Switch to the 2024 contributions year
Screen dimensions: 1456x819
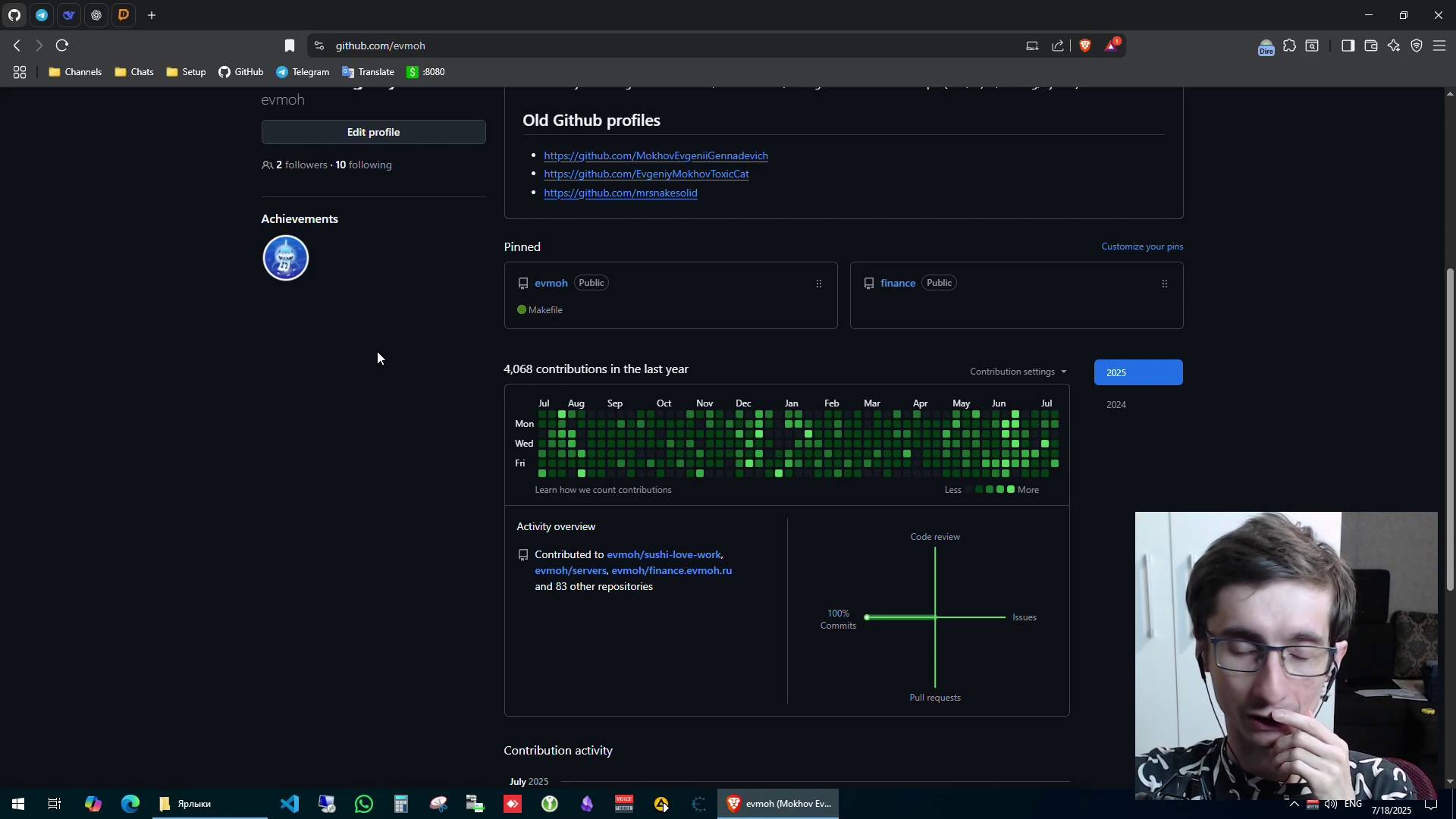coord(1116,404)
